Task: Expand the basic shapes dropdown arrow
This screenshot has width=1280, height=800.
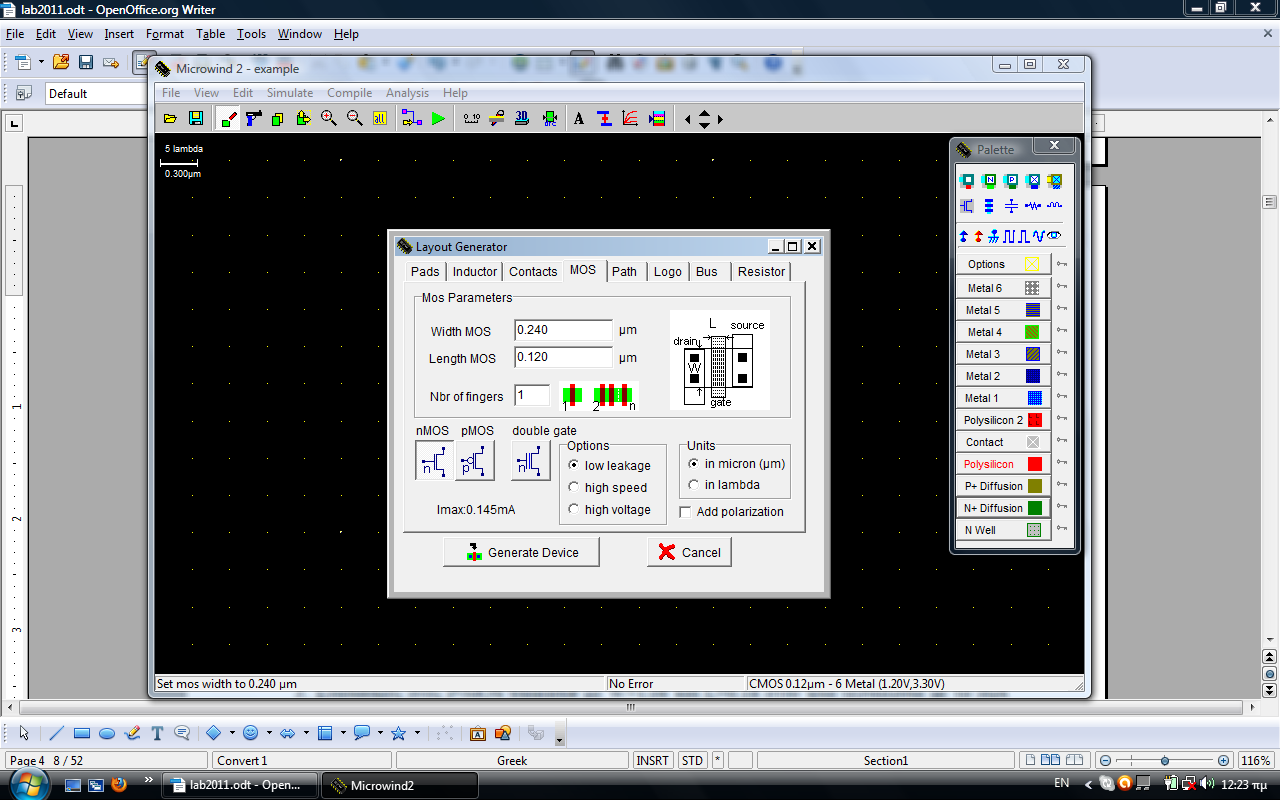Action: click(232, 733)
